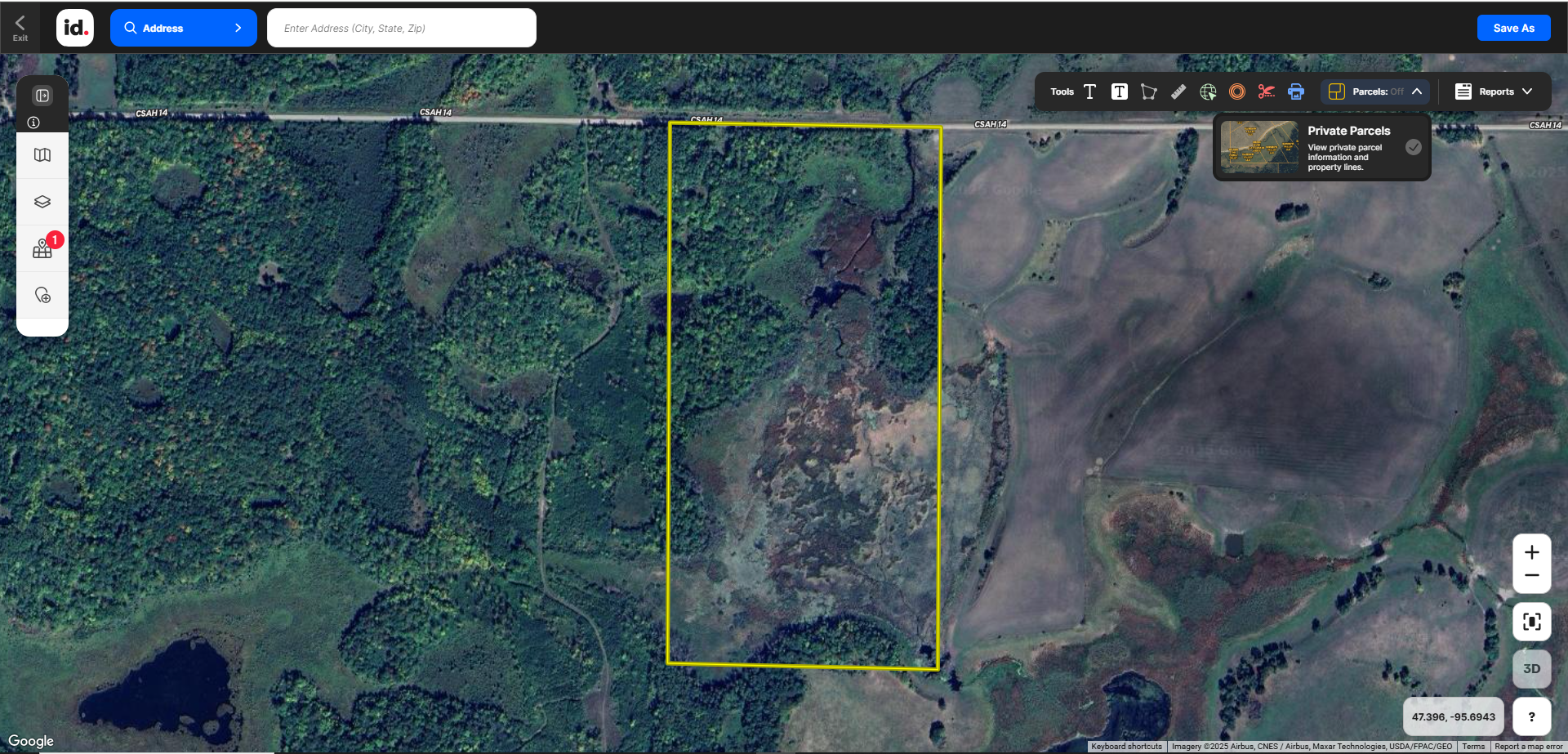This screenshot has height=754, width=1568.
Task: Select the orange radius rings tool
Action: click(1237, 91)
